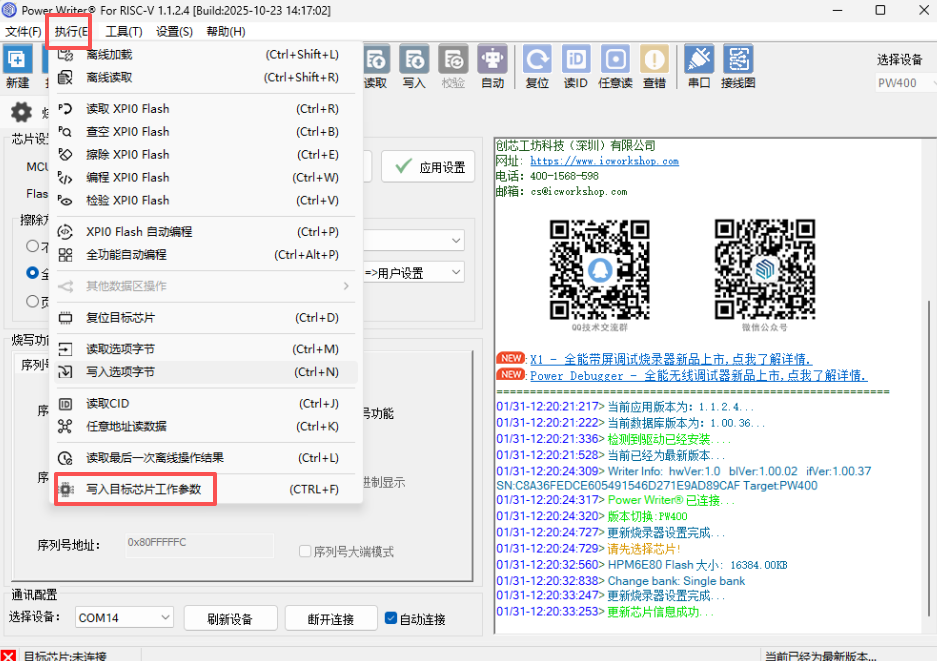Open the www.icworkshop.com website link
This screenshot has width=937, height=661.
click(x=604, y=161)
